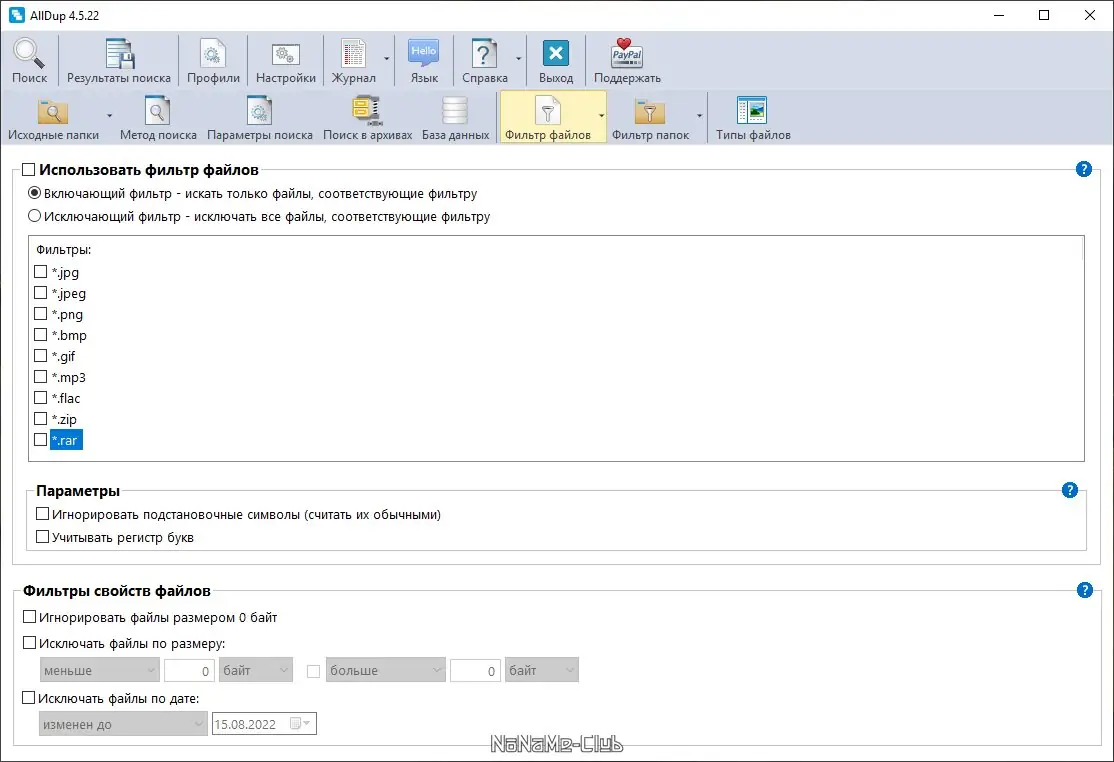
Task: Toggle checkbox before больше dropdown
Action: tap(313, 670)
